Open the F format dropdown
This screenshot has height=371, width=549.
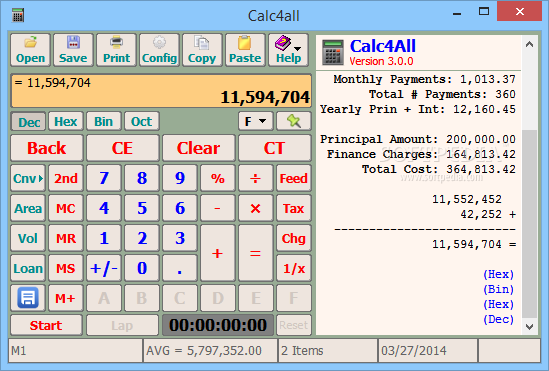256,121
